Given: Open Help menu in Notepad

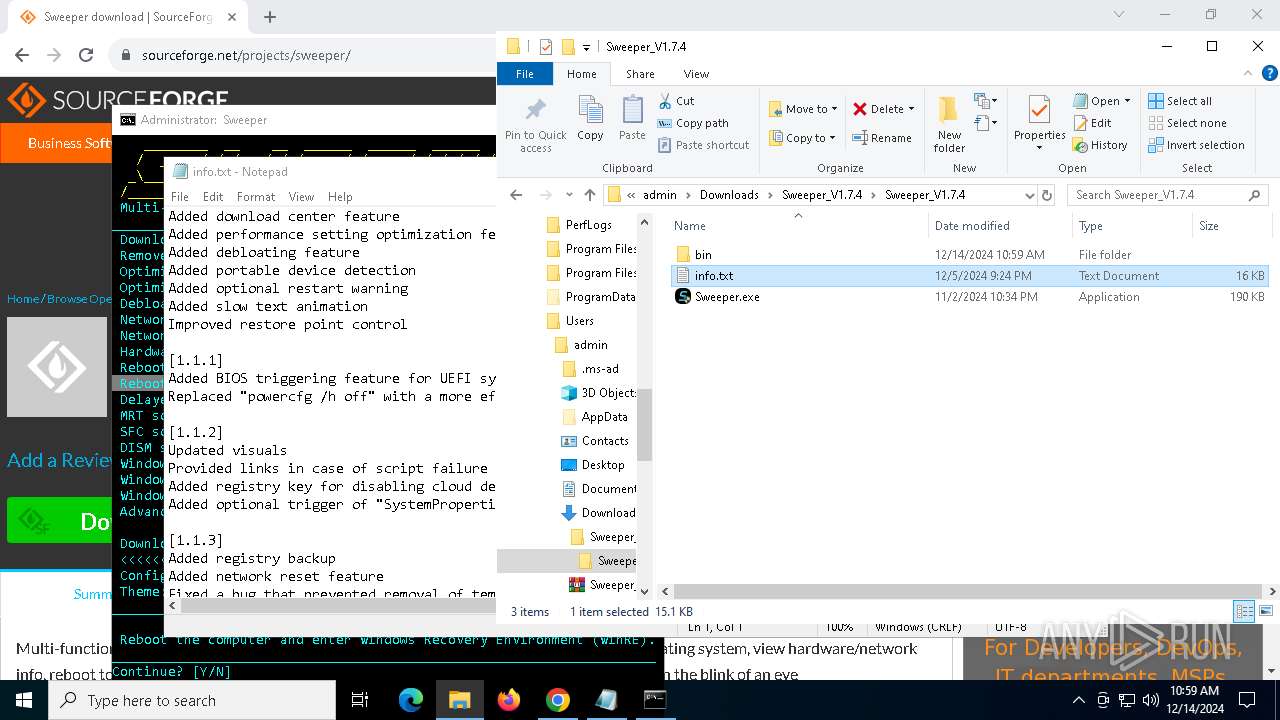Looking at the screenshot, I should coord(340,197).
